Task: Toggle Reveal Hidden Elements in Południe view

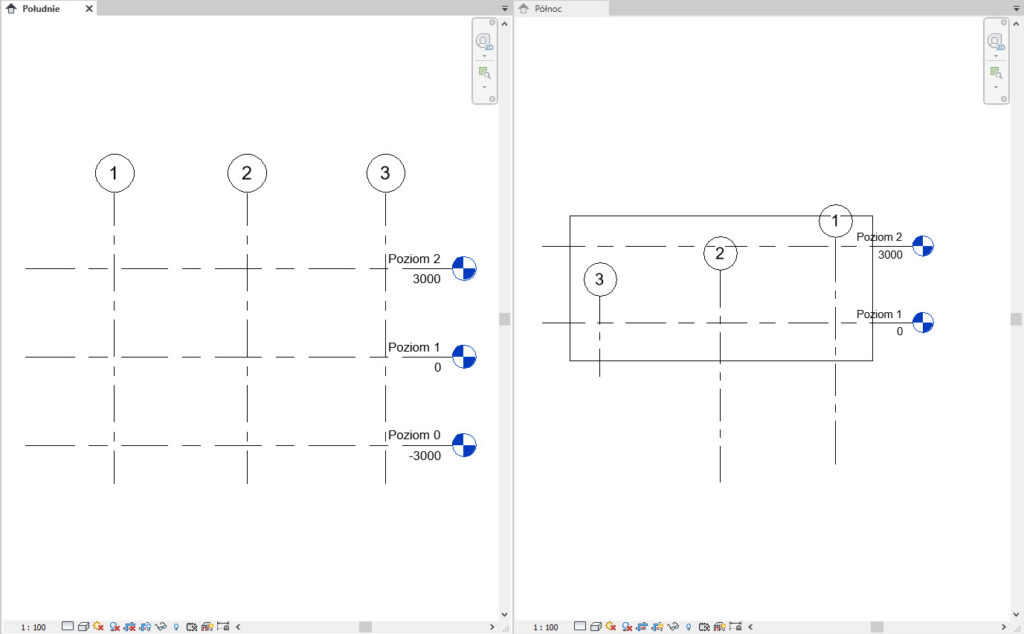Action: tap(175, 627)
